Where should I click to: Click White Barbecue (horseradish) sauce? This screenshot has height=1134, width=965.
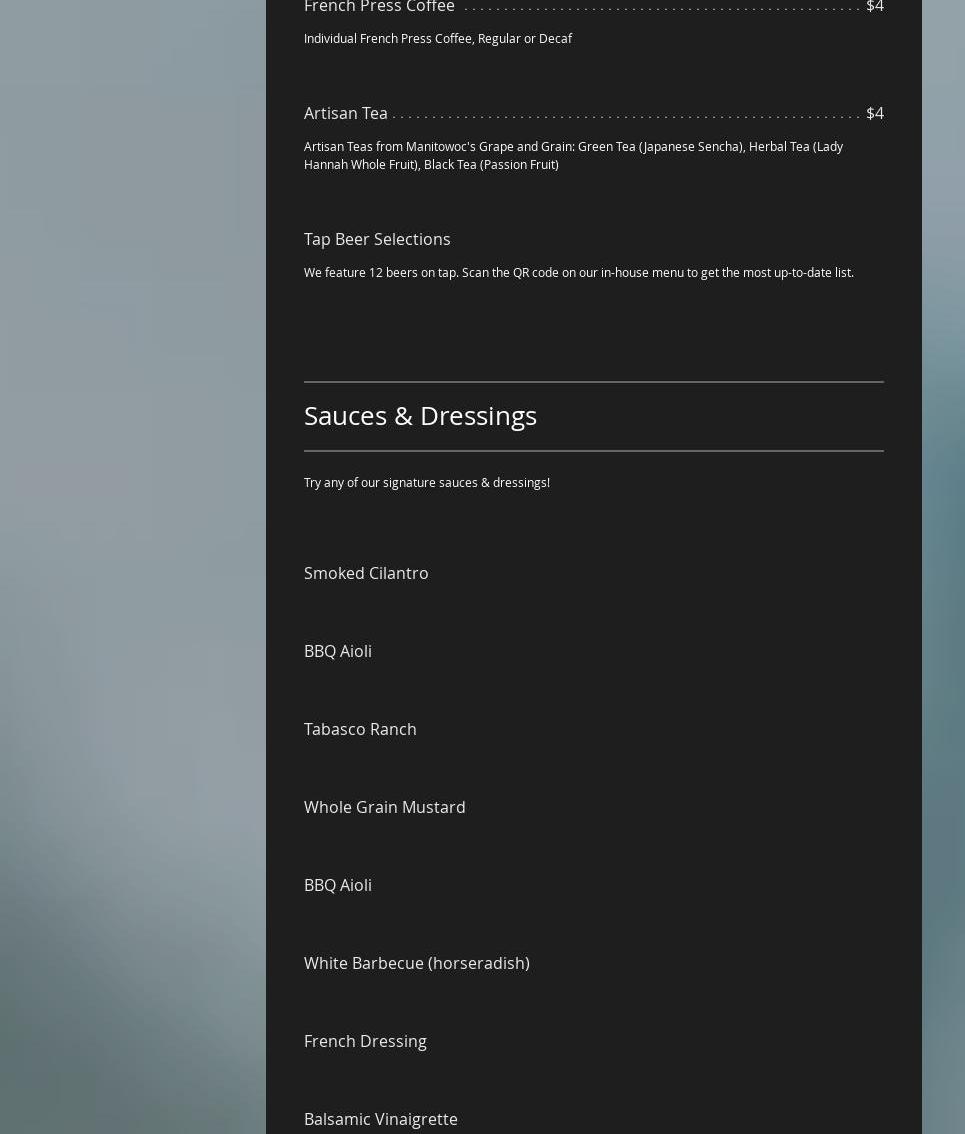tap(416, 963)
